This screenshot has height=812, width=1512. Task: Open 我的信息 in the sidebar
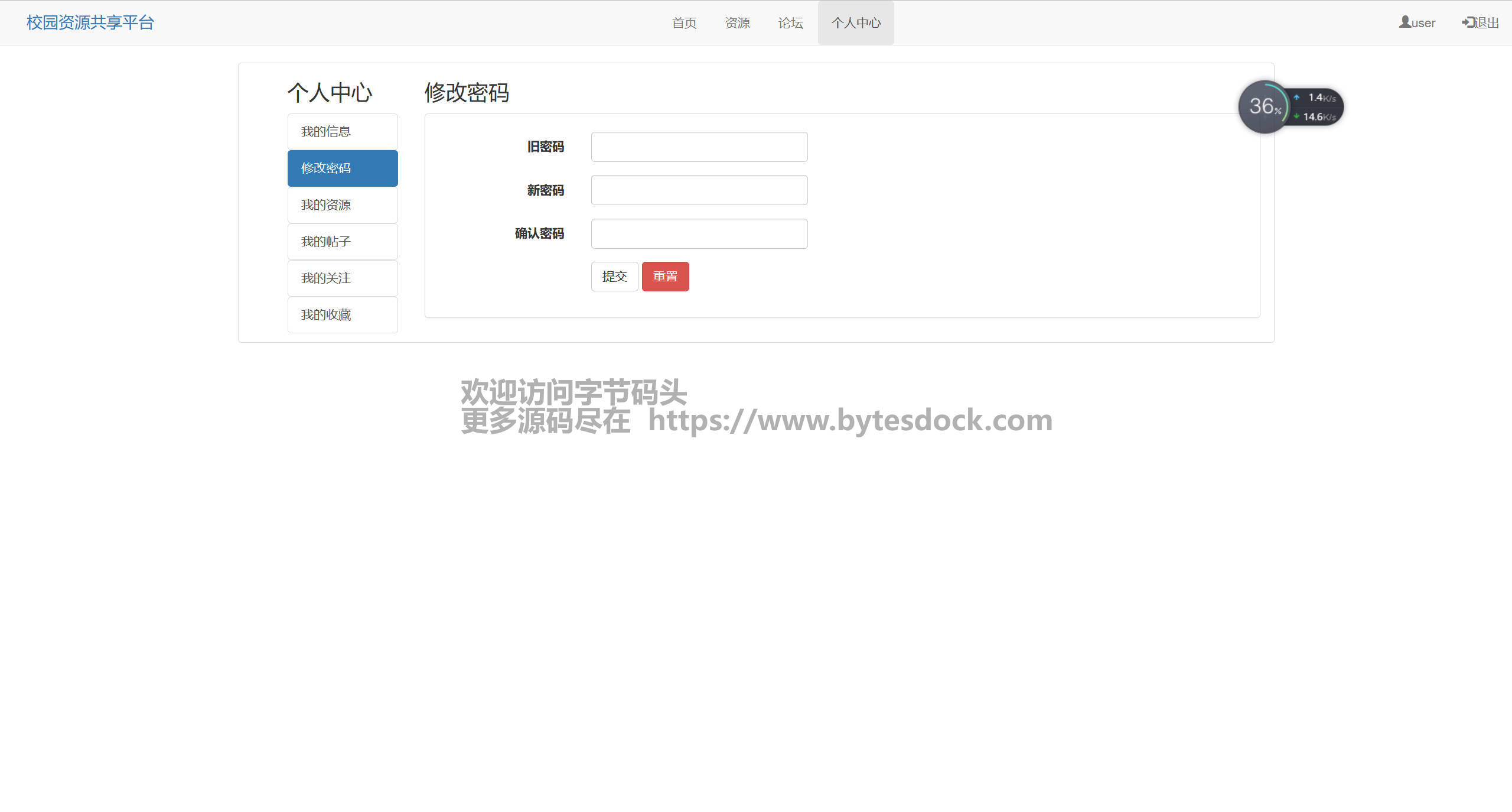point(343,132)
